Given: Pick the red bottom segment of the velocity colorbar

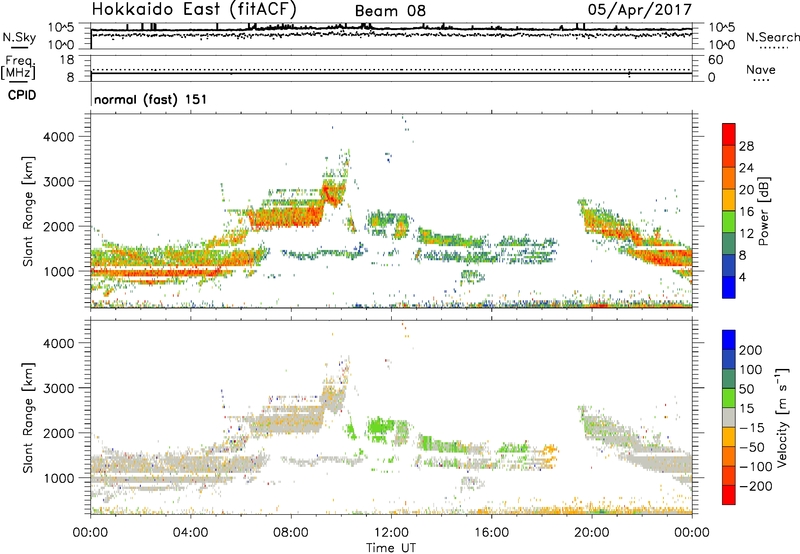Looking at the screenshot, I should (x=729, y=495).
